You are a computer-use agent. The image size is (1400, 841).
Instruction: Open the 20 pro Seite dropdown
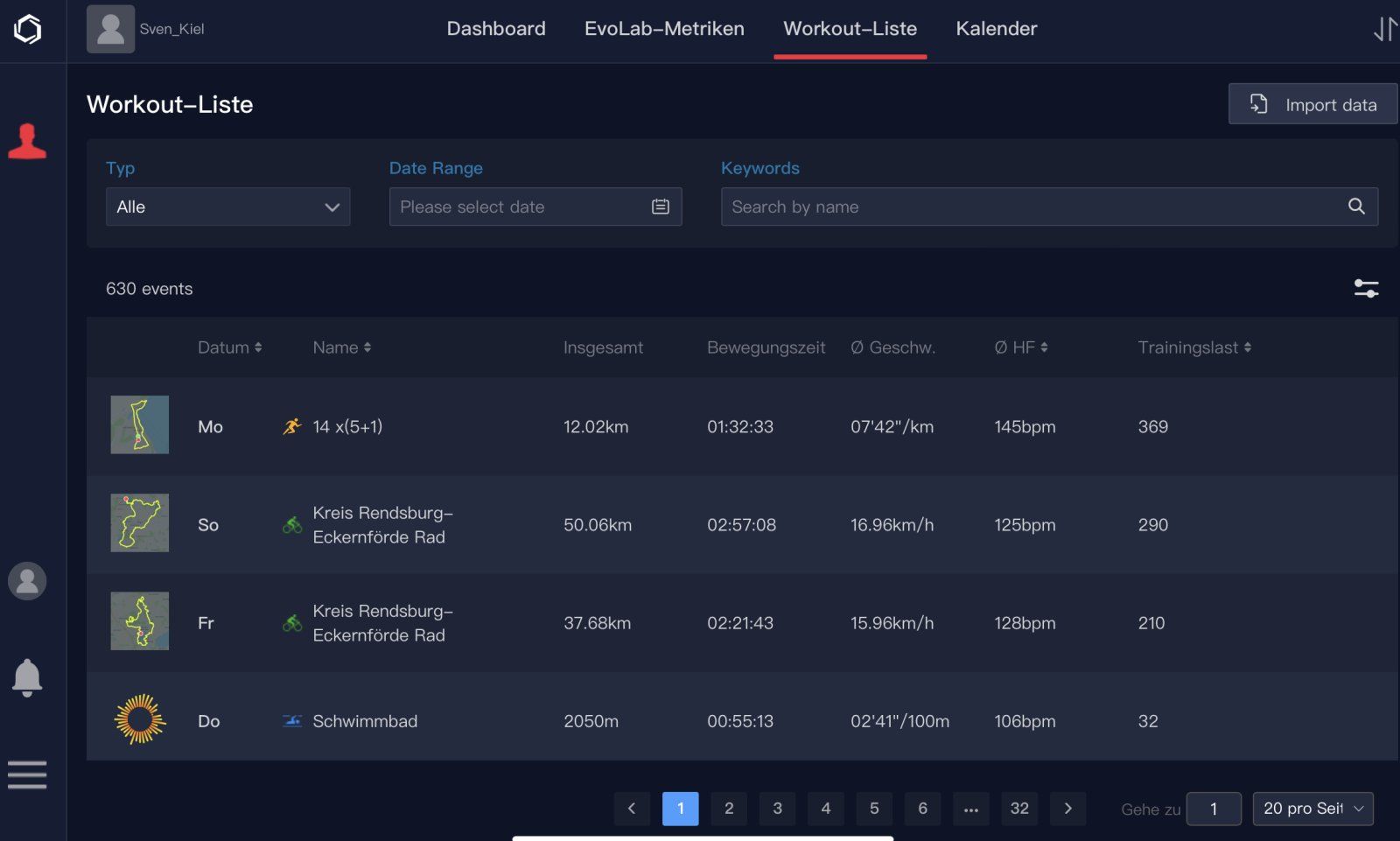click(1312, 809)
